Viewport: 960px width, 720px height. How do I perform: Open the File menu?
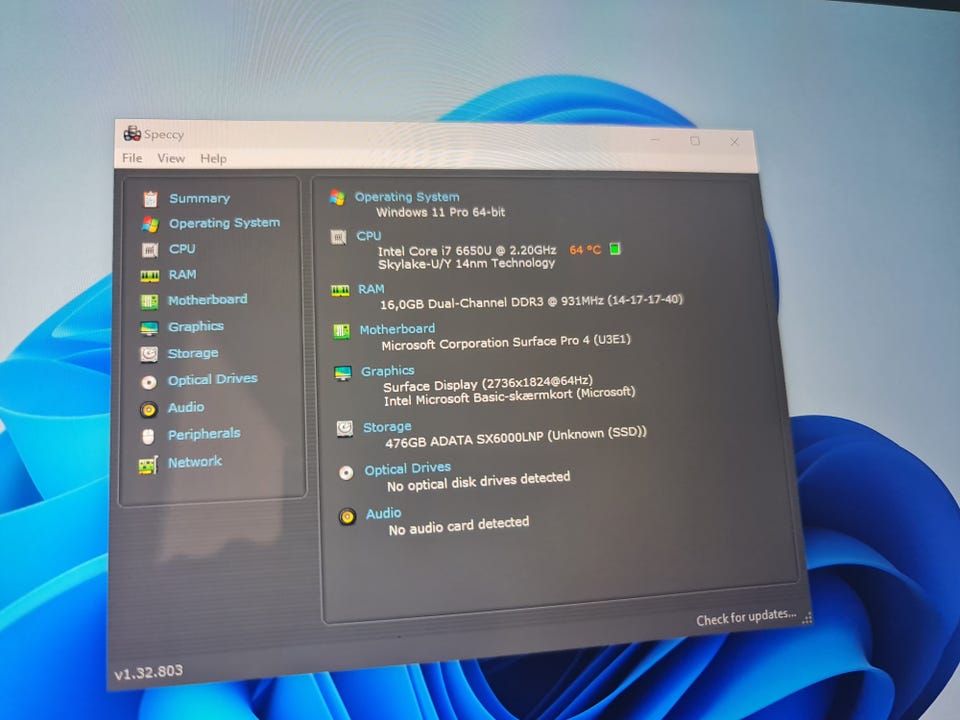(x=132, y=158)
